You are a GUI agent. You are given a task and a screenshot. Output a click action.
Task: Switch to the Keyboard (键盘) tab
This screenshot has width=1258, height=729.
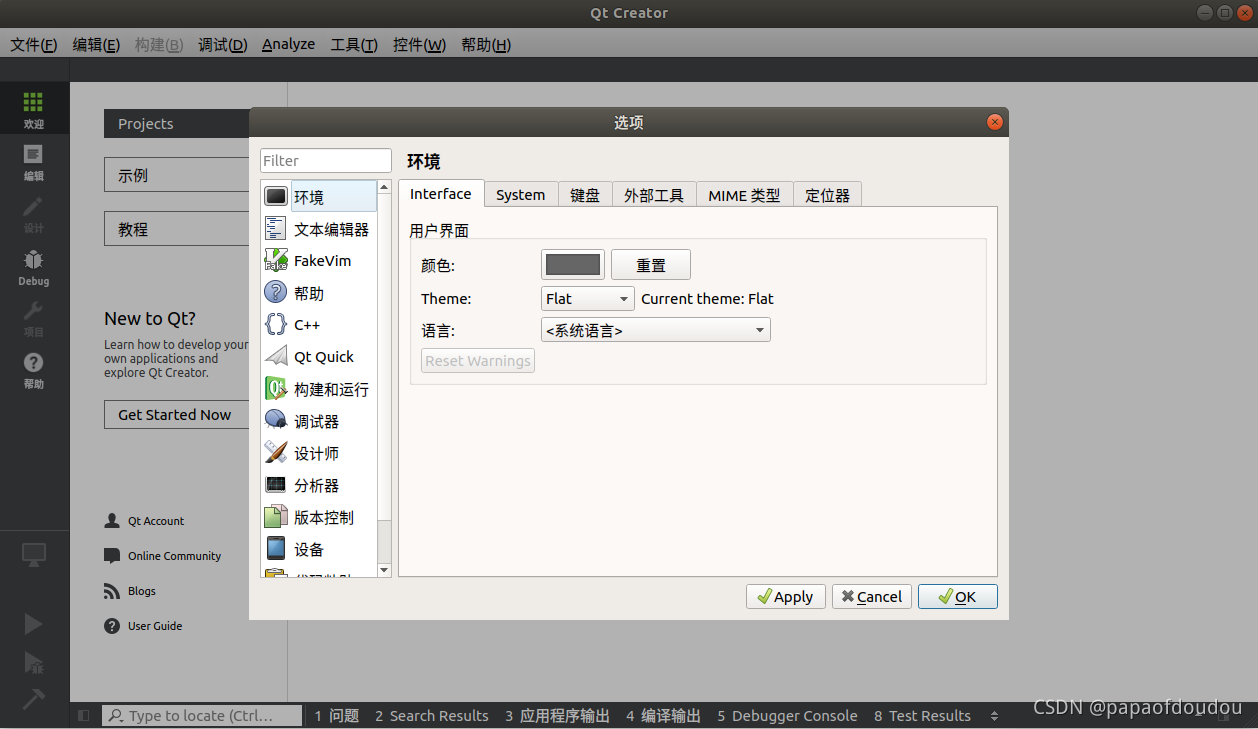585,195
